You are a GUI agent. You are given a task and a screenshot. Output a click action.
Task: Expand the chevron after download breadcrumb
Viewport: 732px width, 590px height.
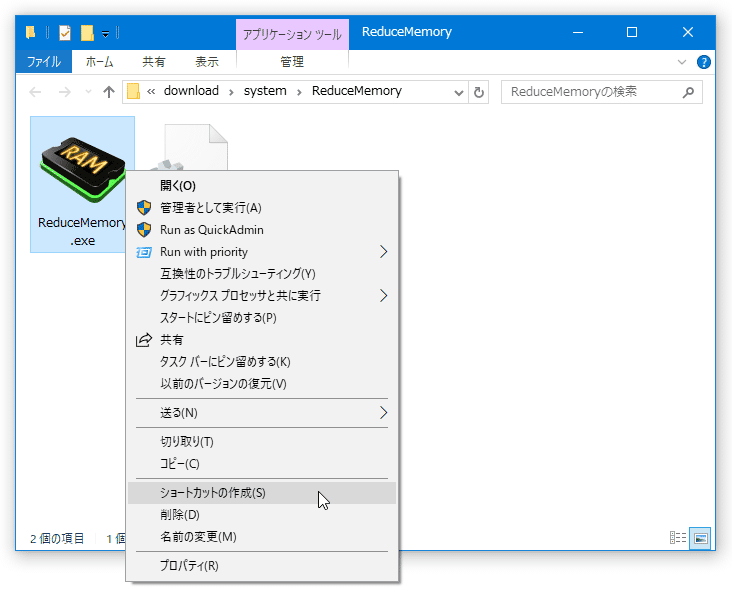(x=231, y=92)
